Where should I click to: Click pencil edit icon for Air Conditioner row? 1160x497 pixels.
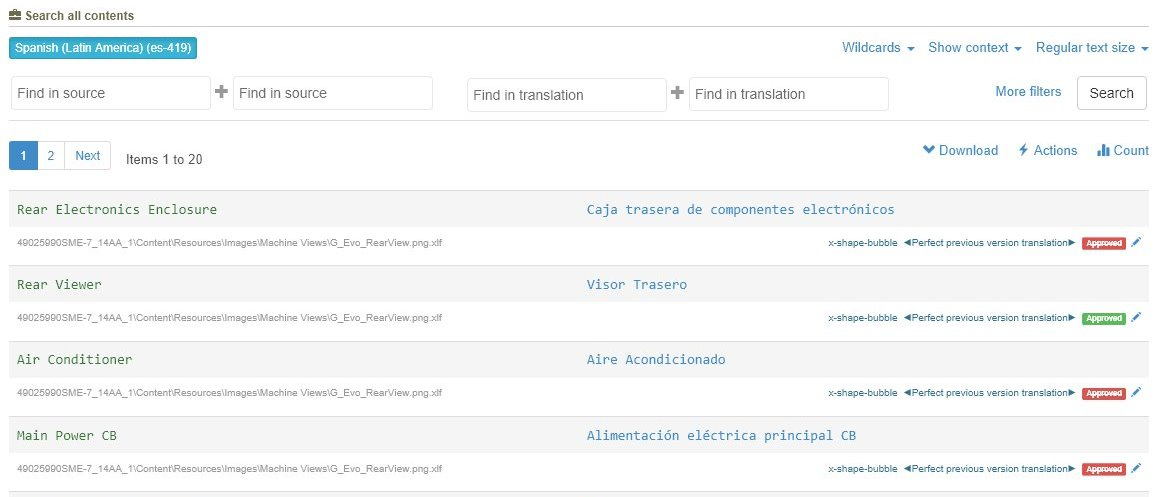pos(1136,393)
